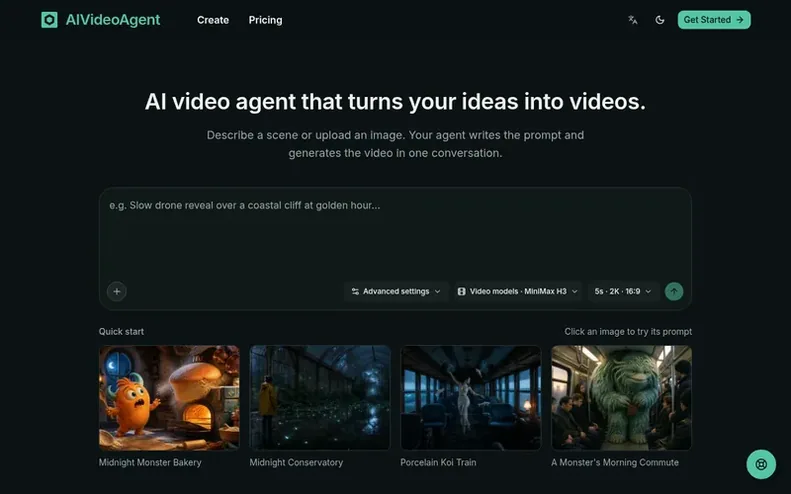Open the floating support help icon
This screenshot has height=494, width=791.
point(761,464)
